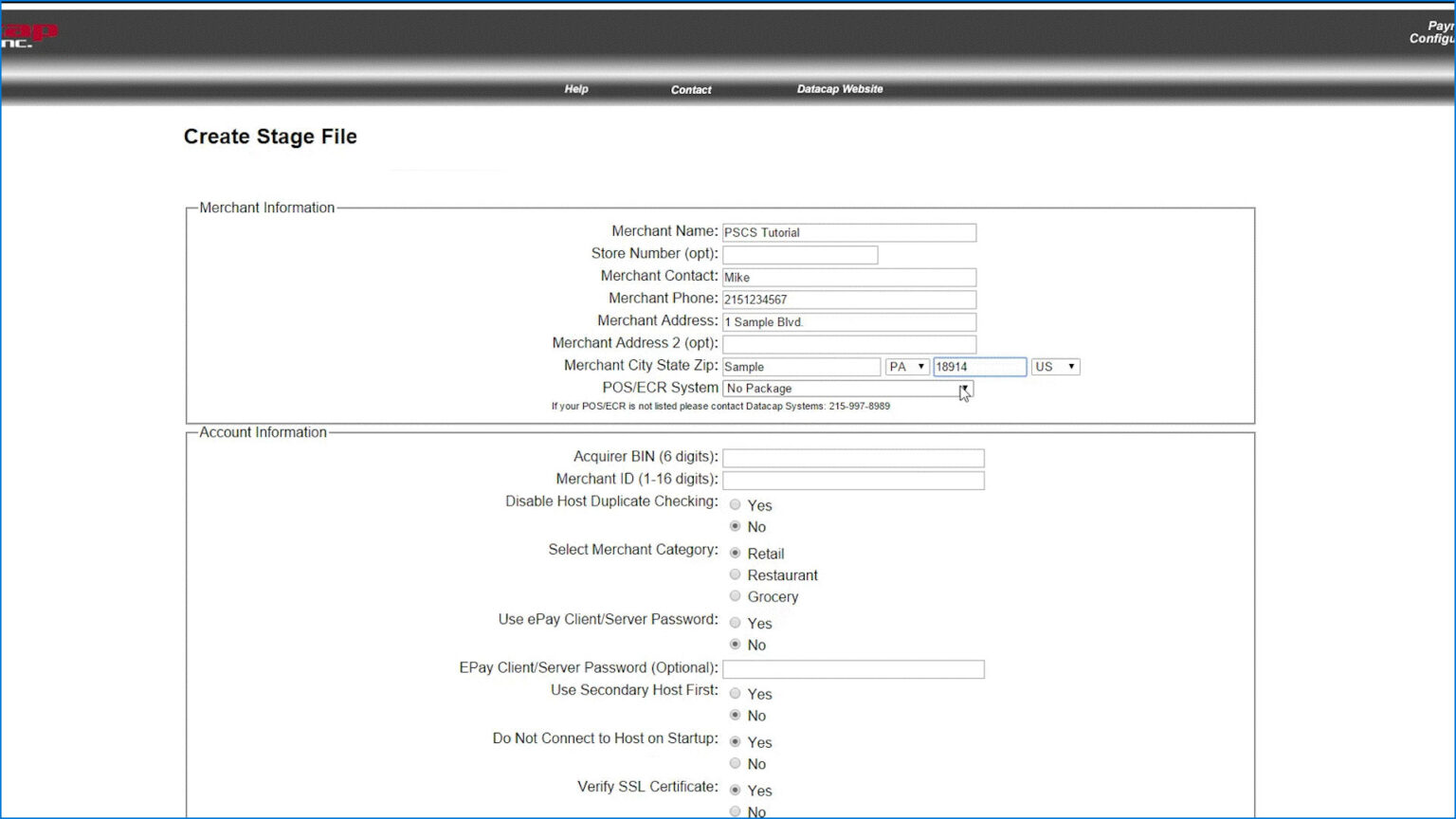The image size is (1456, 819).
Task: Select No for Verify SSL Certificate
Action: [x=736, y=811]
